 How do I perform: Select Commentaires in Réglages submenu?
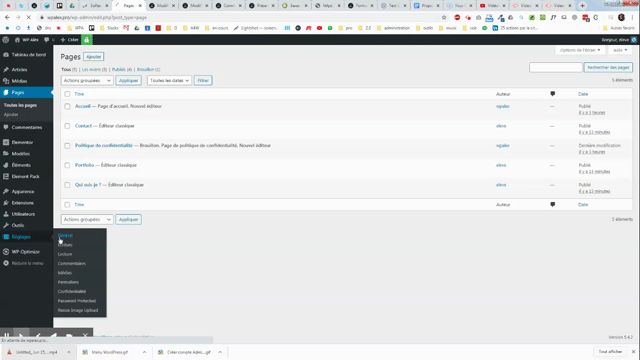72,264
